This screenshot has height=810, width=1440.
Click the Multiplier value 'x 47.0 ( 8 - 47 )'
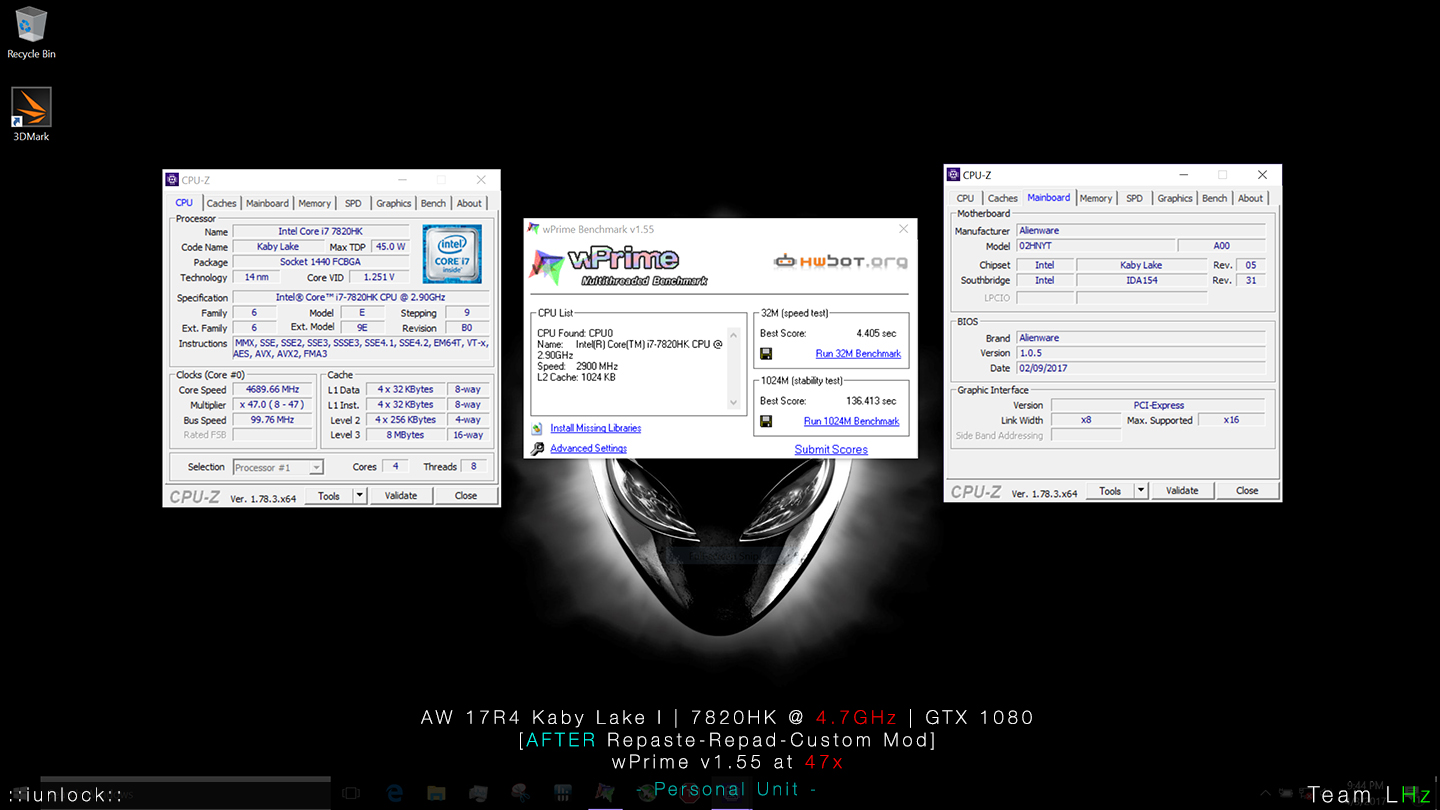click(x=272, y=405)
